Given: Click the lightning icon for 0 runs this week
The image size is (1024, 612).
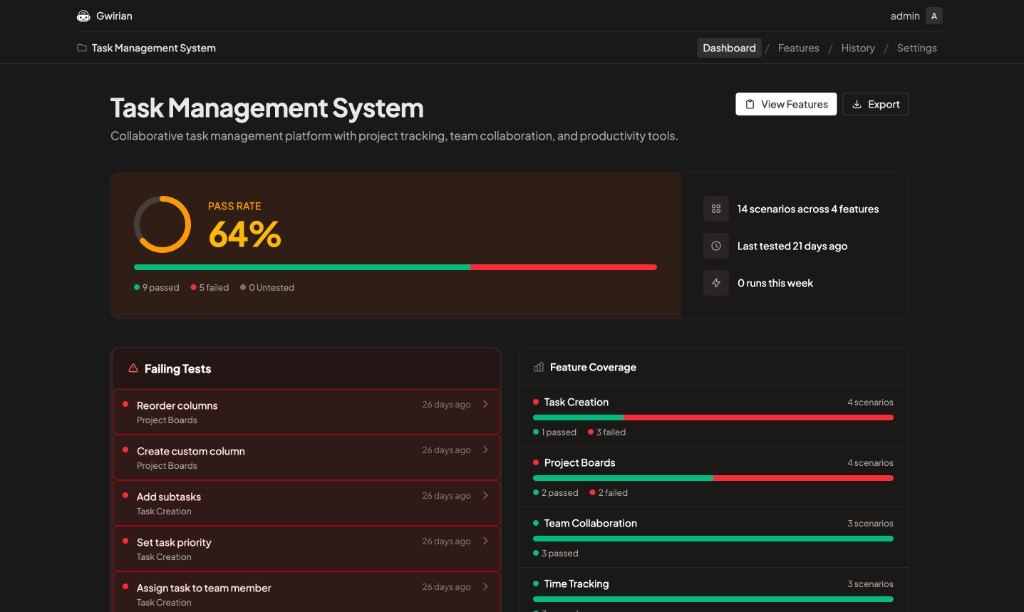Looking at the screenshot, I should (715, 283).
